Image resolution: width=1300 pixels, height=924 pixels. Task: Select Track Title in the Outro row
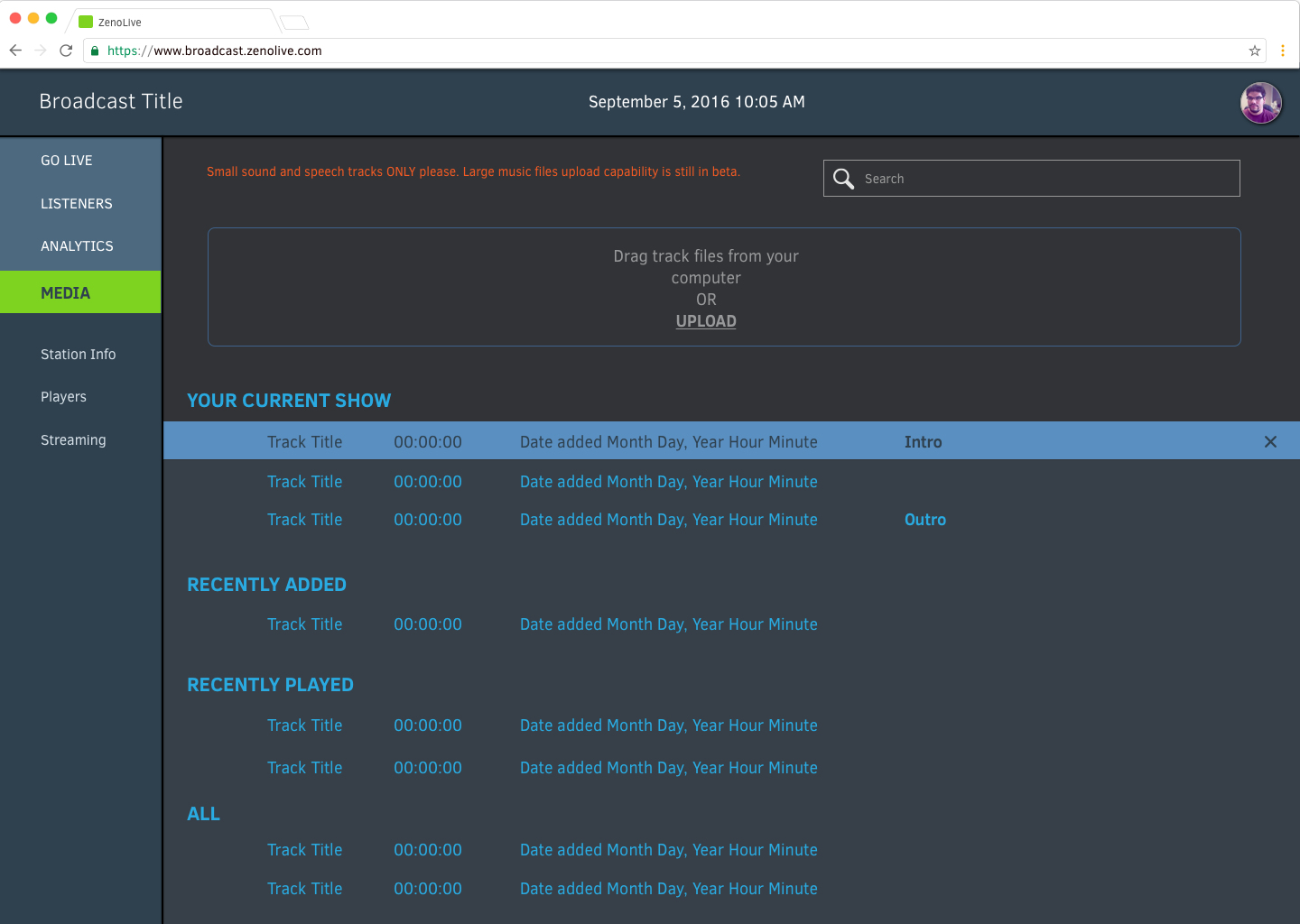click(x=305, y=519)
